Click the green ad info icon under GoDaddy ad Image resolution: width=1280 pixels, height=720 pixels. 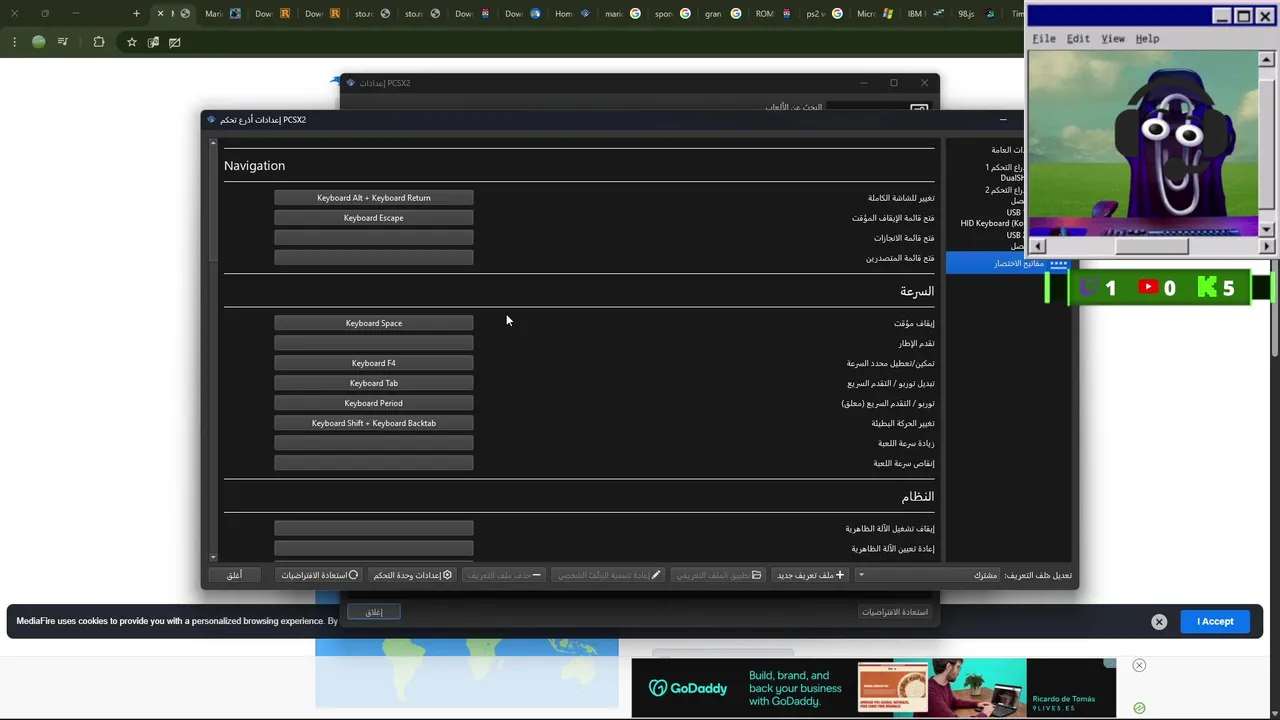tap(1139, 708)
